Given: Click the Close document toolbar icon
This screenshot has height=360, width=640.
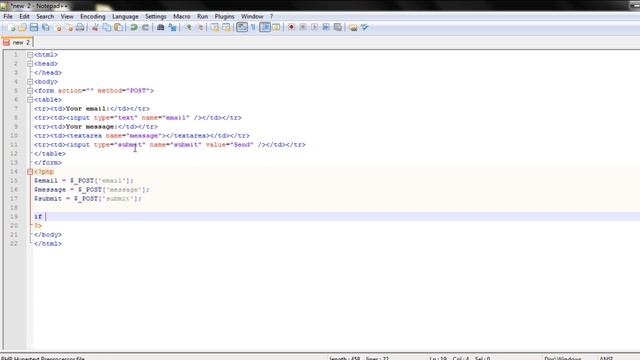Looking at the screenshot, I should (x=58, y=27).
